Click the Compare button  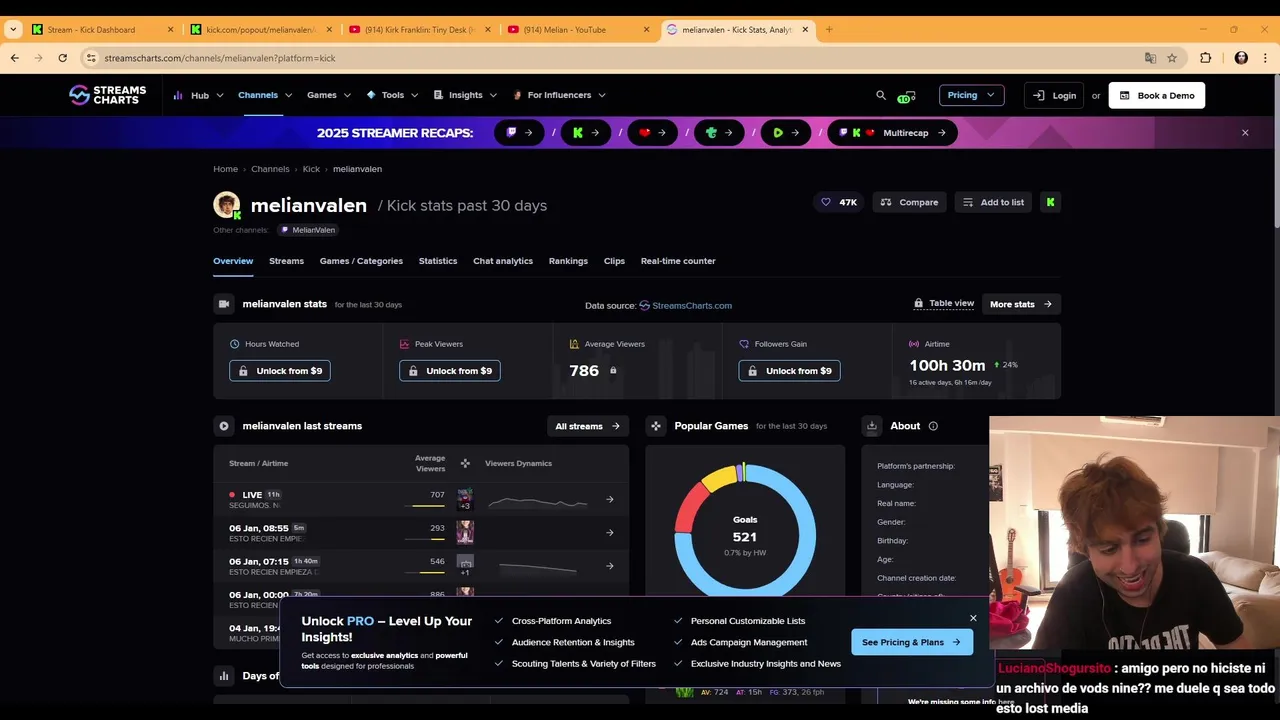(909, 202)
